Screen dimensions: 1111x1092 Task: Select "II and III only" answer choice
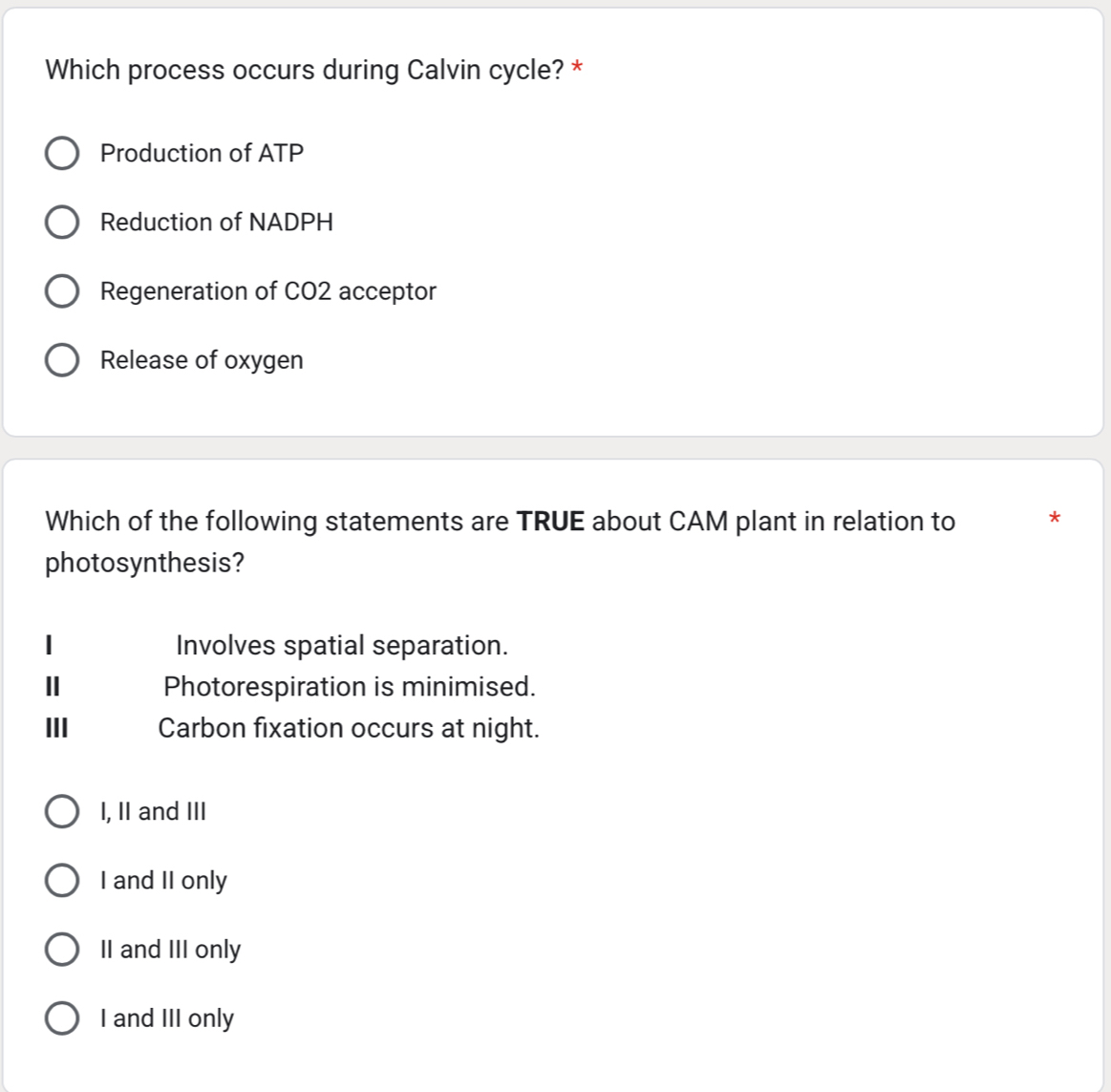(62, 949)
